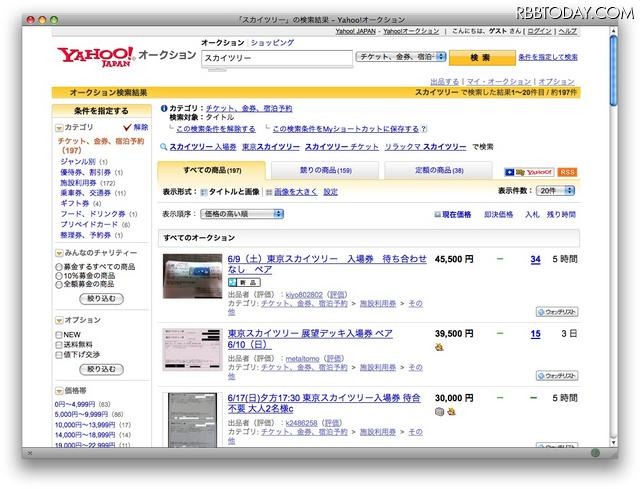This screenshot has width=640, height=489.
Task: Open 展望デッキ入場券 listing thumbnail
Action: click(x=192, y=349)
